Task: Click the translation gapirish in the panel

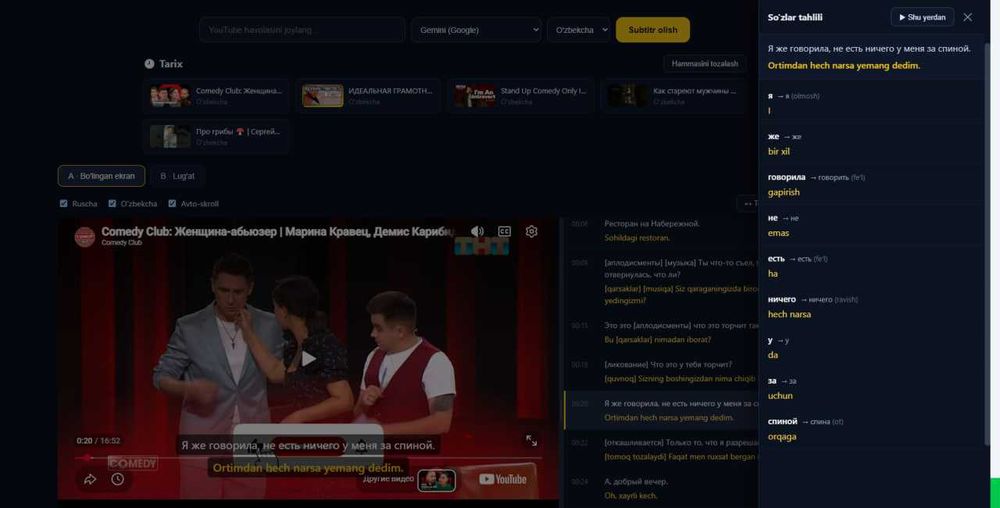Action: (784, 192)
